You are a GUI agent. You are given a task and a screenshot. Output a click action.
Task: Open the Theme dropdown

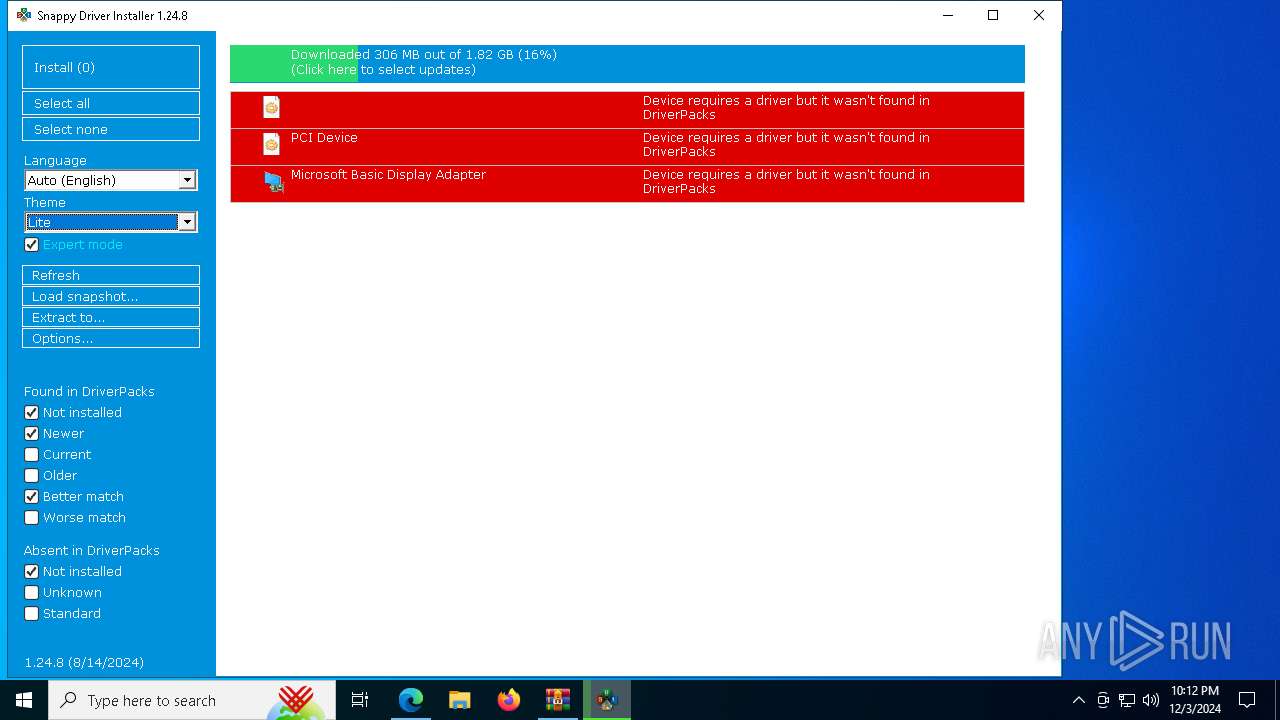[111, 222]
